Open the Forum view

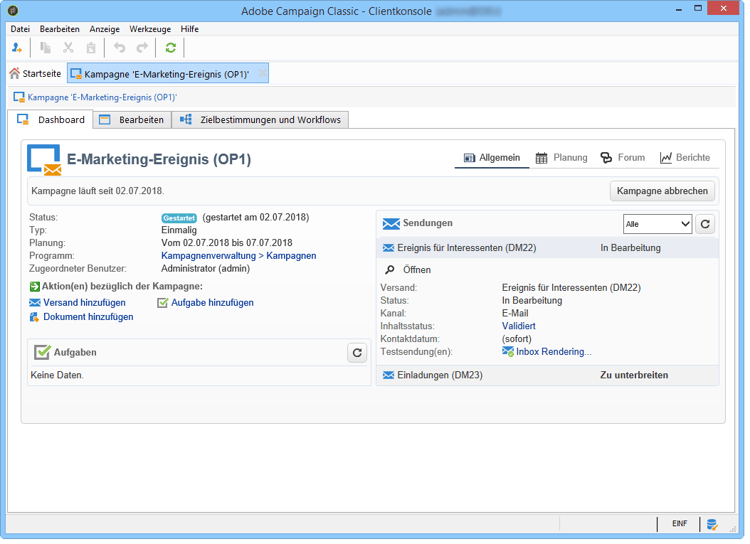pos(623,158)
